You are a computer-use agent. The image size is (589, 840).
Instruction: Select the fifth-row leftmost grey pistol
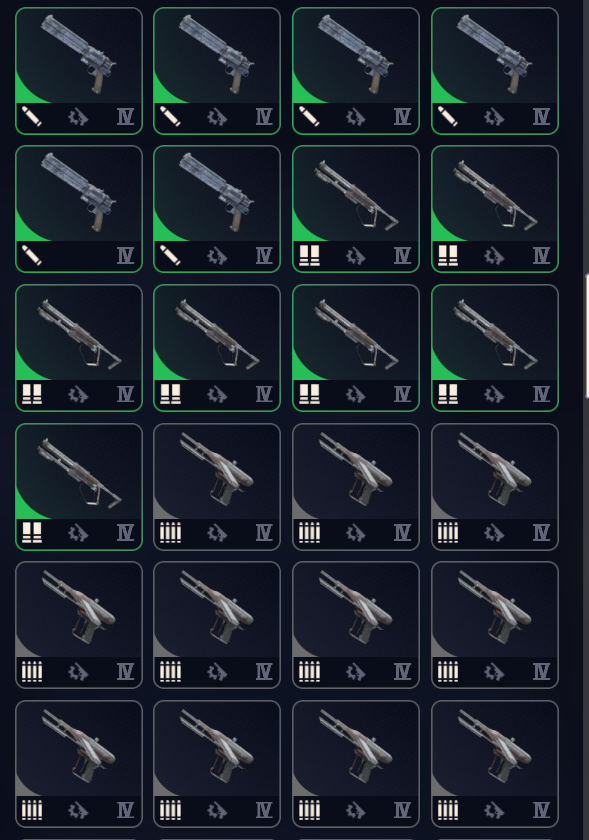(79, 625)
